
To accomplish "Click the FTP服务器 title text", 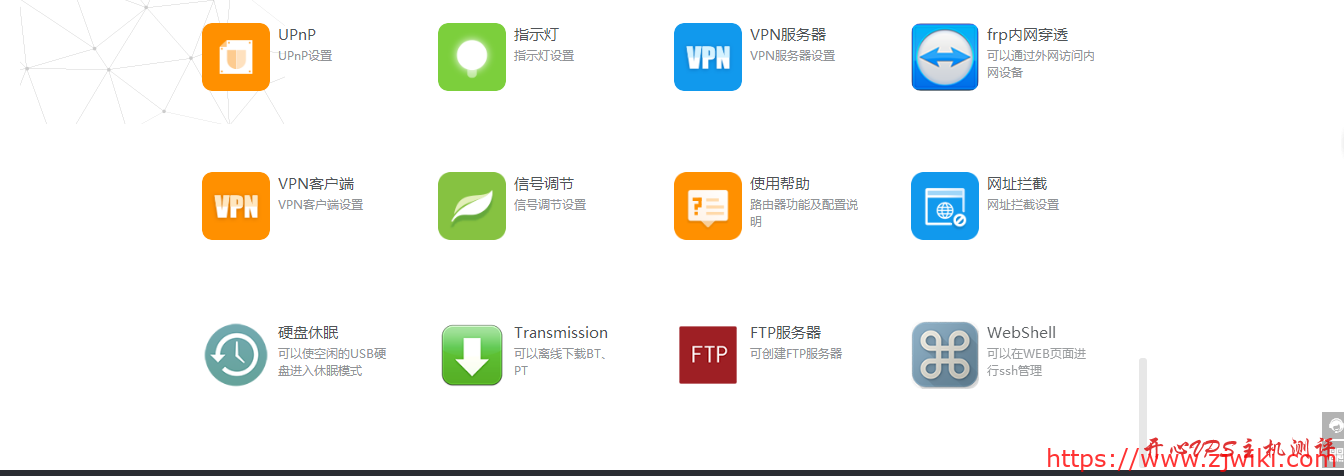I will [785, 333].
